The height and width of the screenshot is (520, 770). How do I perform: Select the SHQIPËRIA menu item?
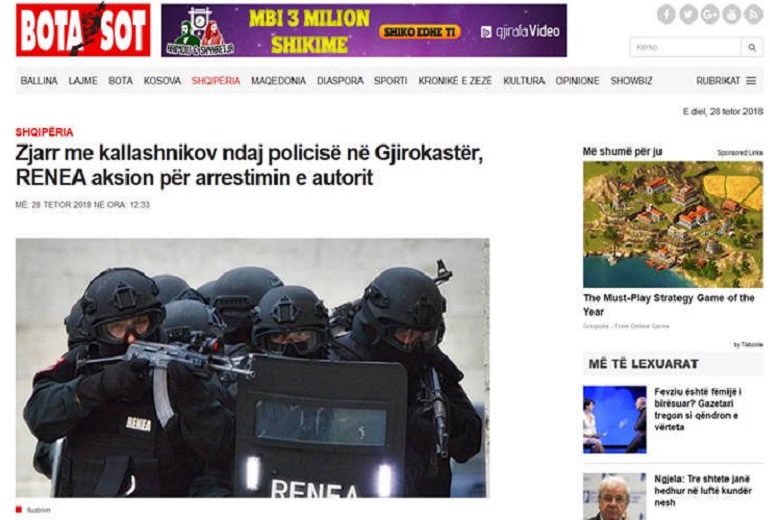(216, 81)
